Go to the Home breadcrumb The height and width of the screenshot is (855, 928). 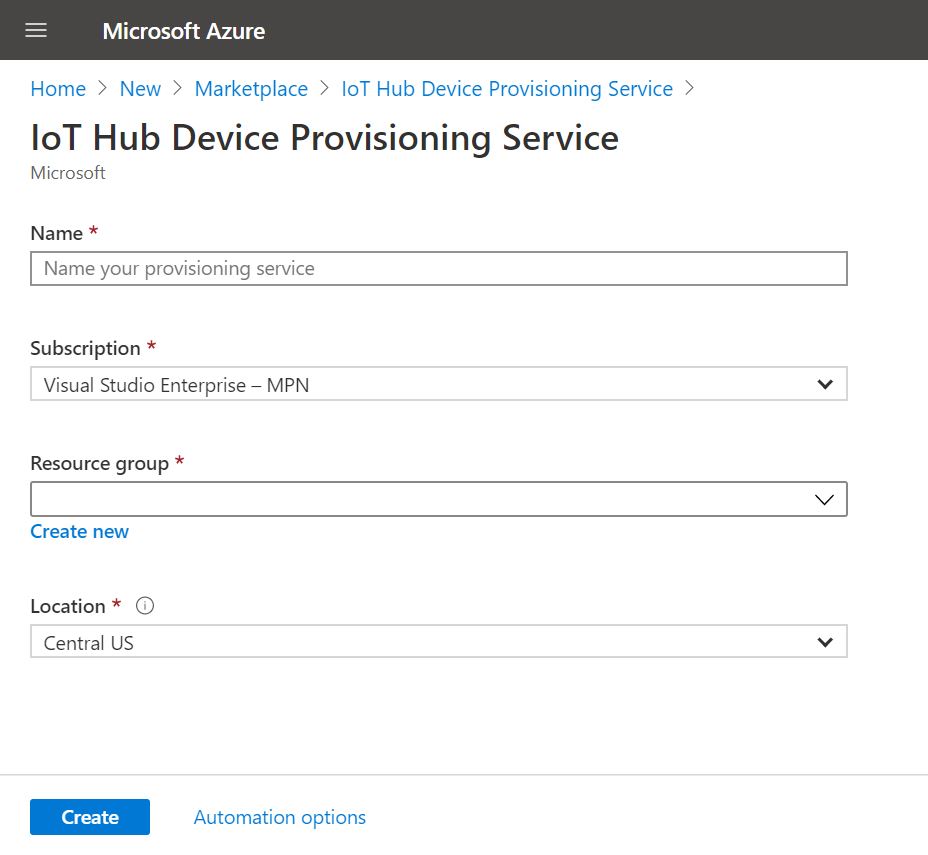(58, 89)
